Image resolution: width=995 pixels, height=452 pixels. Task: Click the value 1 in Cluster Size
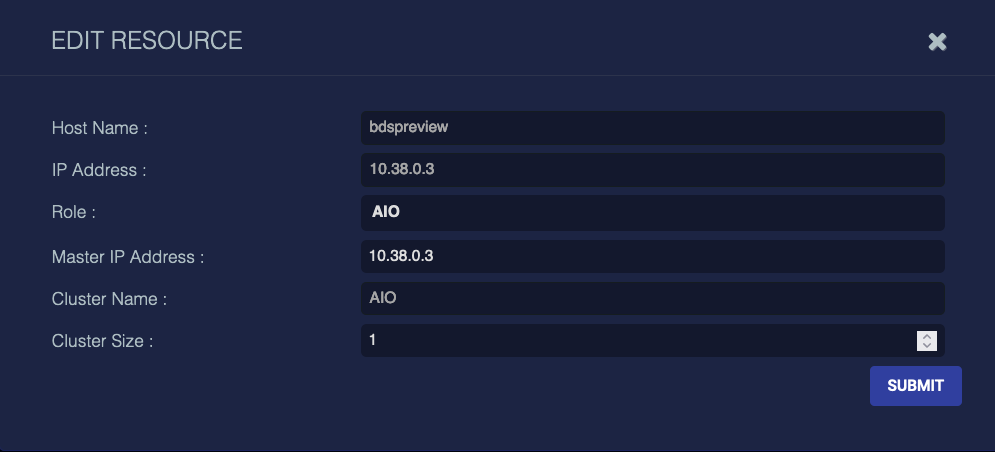(373, 341)
